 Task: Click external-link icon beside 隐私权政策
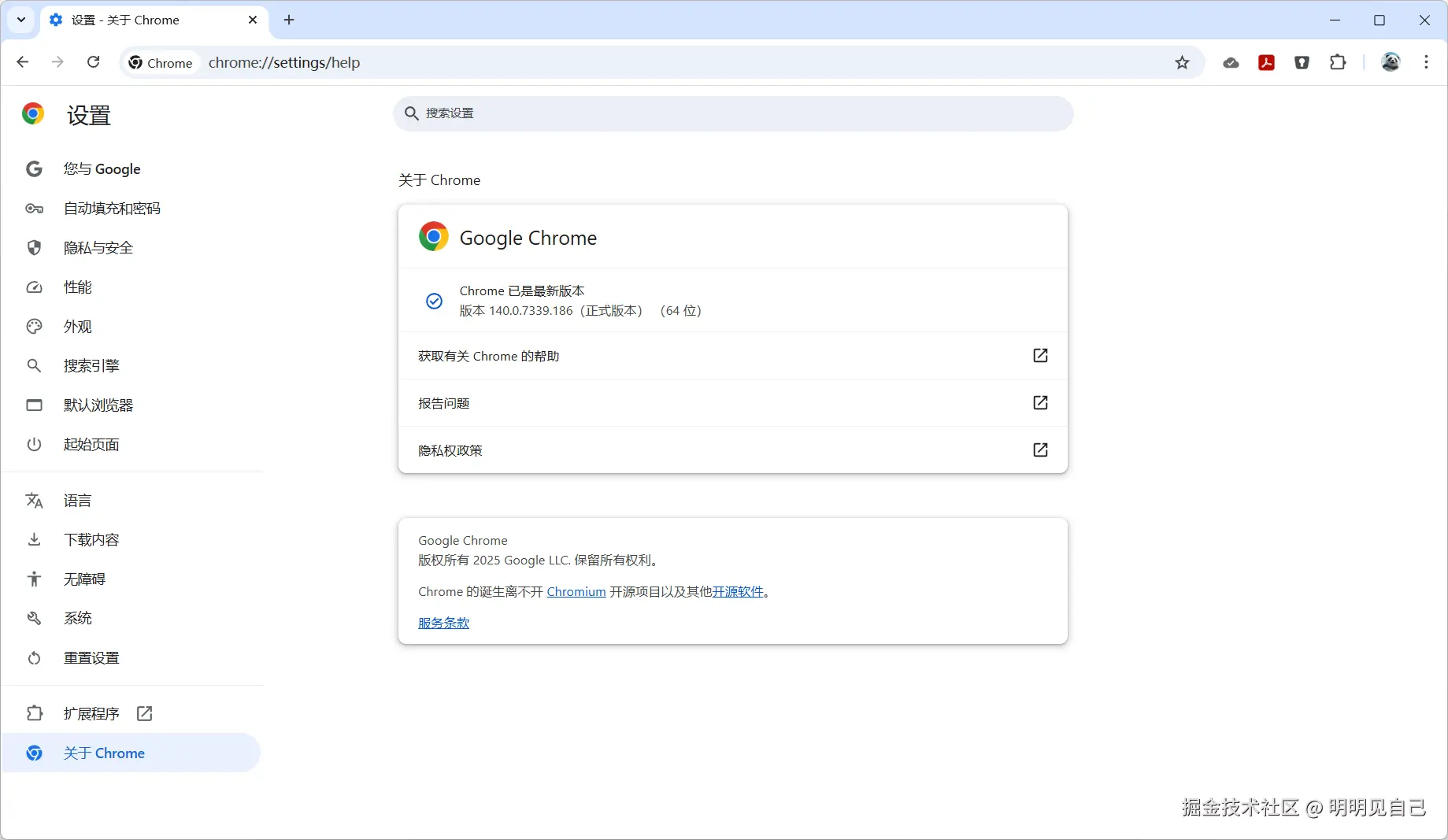(x=1040, y=450)
